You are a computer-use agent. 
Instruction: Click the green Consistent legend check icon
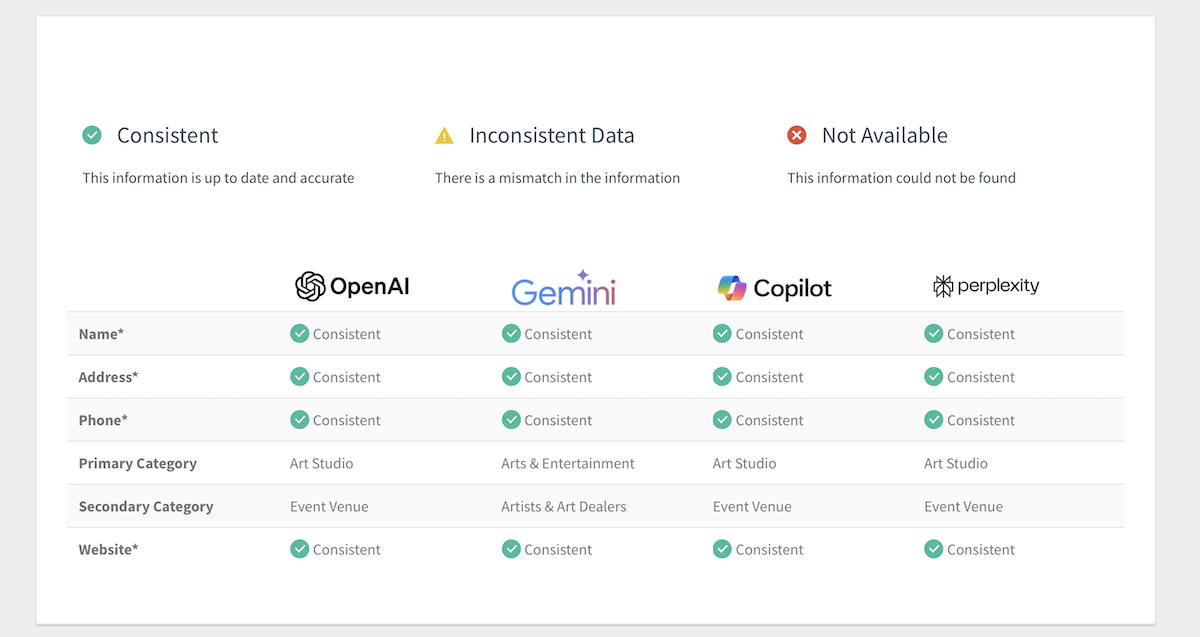pyautogui.click(x=92, y=135)
